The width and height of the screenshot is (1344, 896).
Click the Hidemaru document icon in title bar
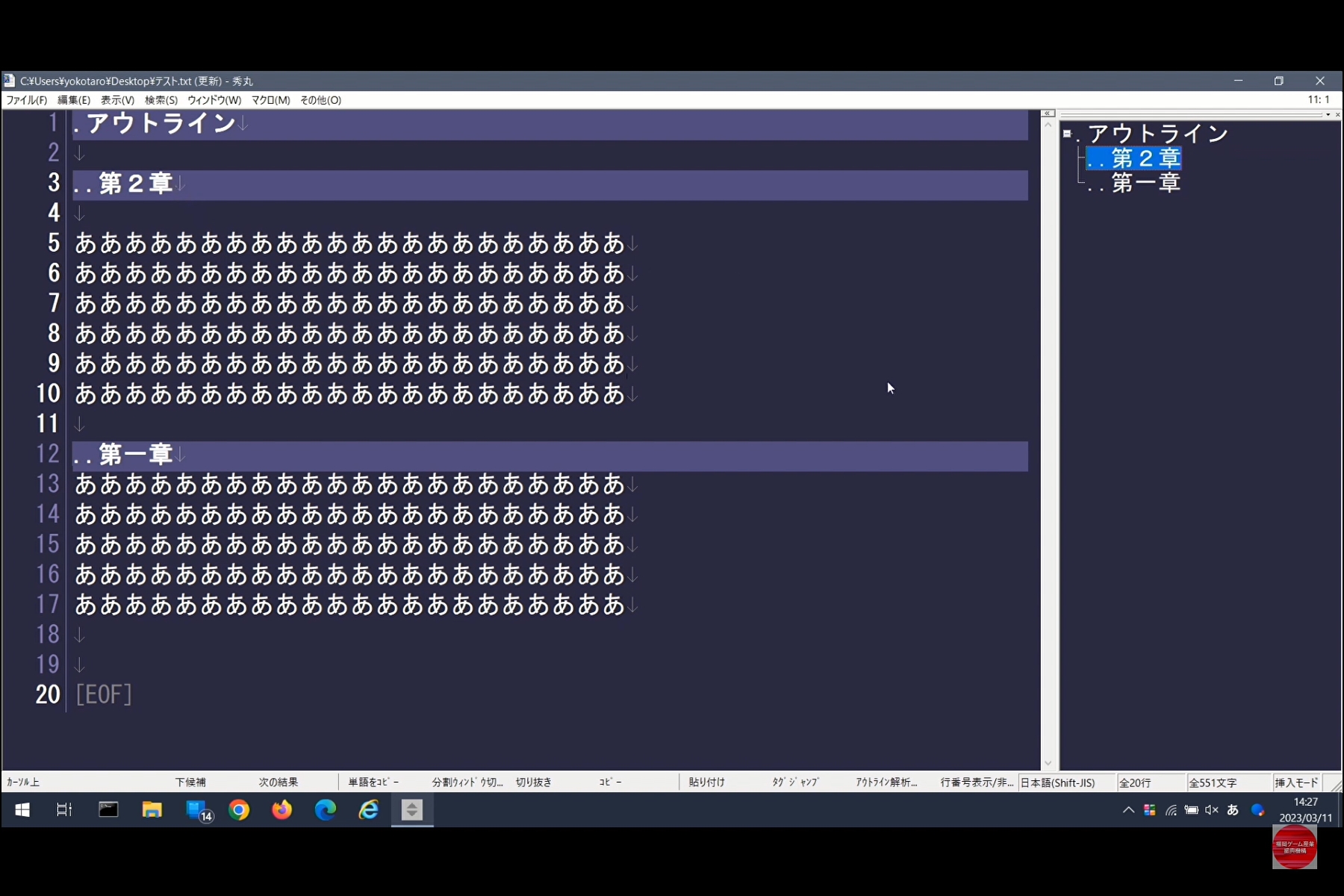click(x=9, y=81)
